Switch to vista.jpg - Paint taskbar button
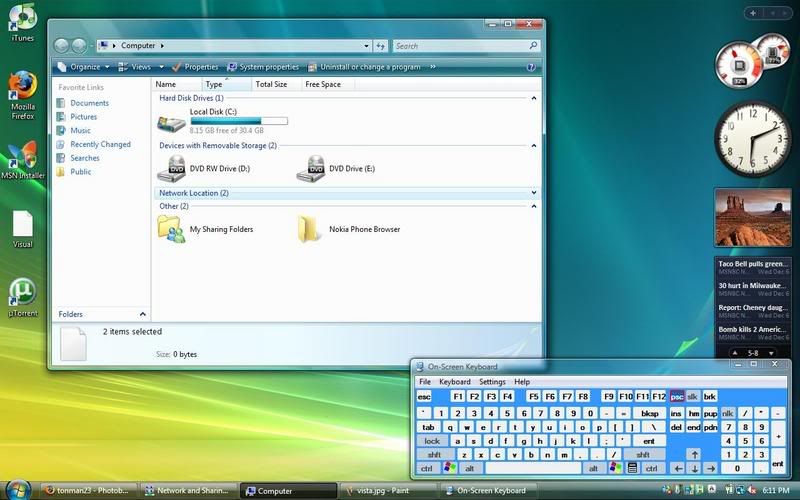 click(x=387, y=491)
